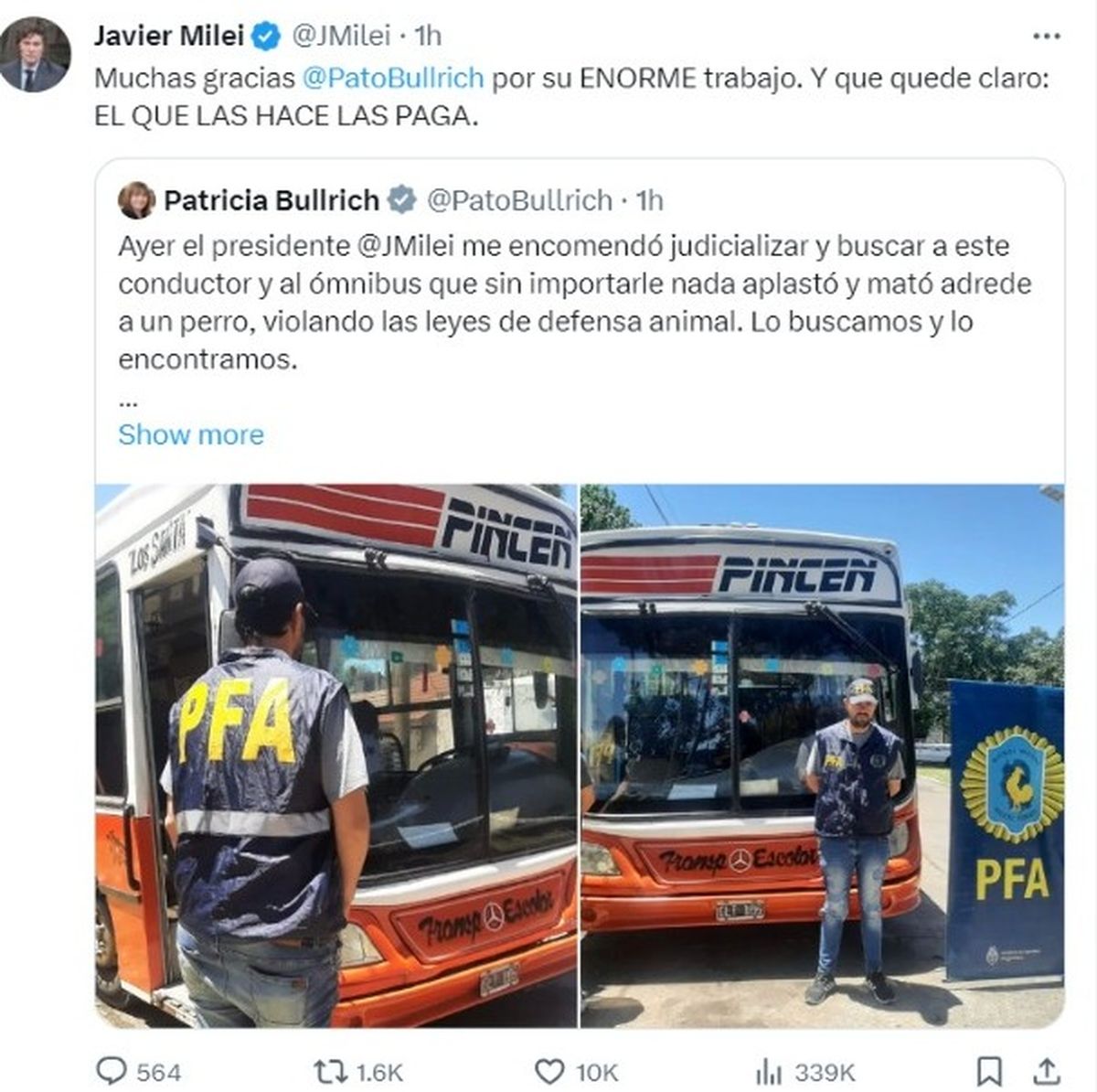Screen dimensions: 1097x1092
Task: Open right bus photo with PFA banner
Action: coord(822,755)
